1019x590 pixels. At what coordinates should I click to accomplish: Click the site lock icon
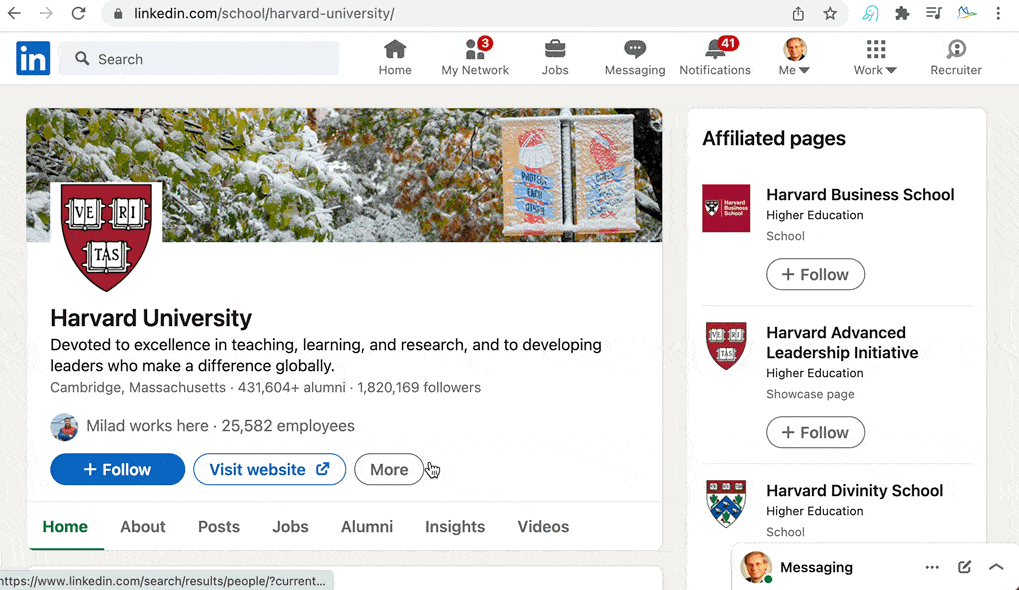[x=118, y=14]
